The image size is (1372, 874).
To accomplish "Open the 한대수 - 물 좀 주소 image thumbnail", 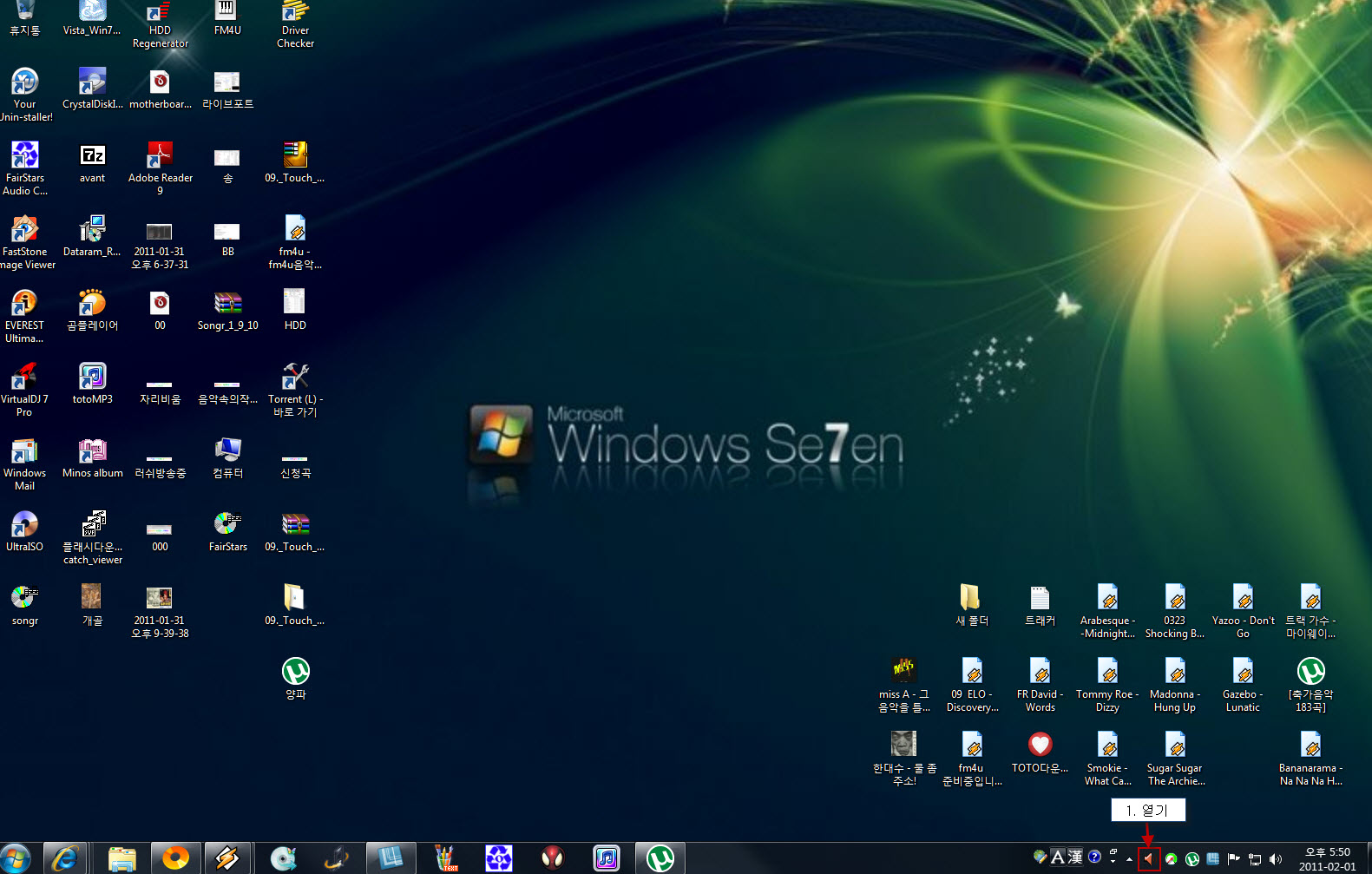I will pos(904,759).
